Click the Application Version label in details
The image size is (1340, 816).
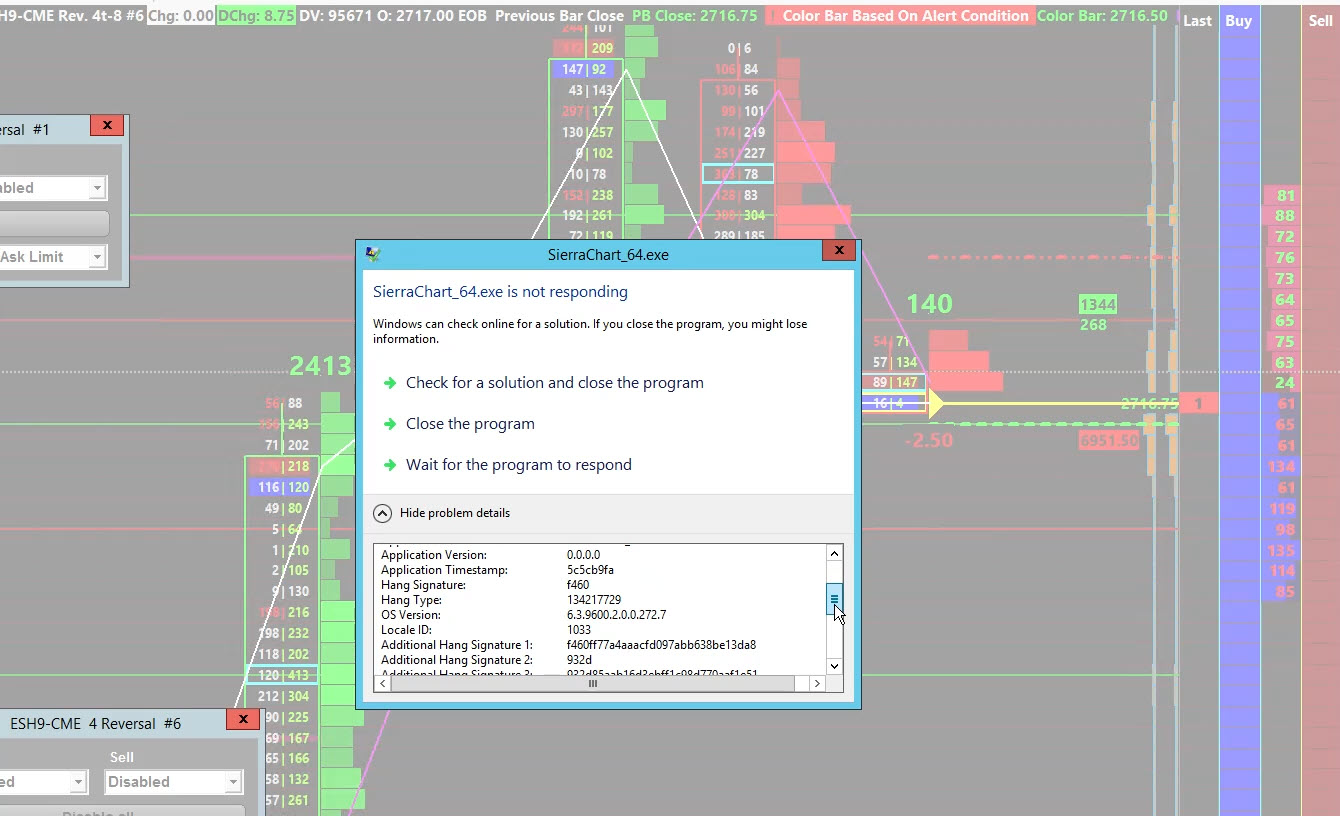[434, 555]
